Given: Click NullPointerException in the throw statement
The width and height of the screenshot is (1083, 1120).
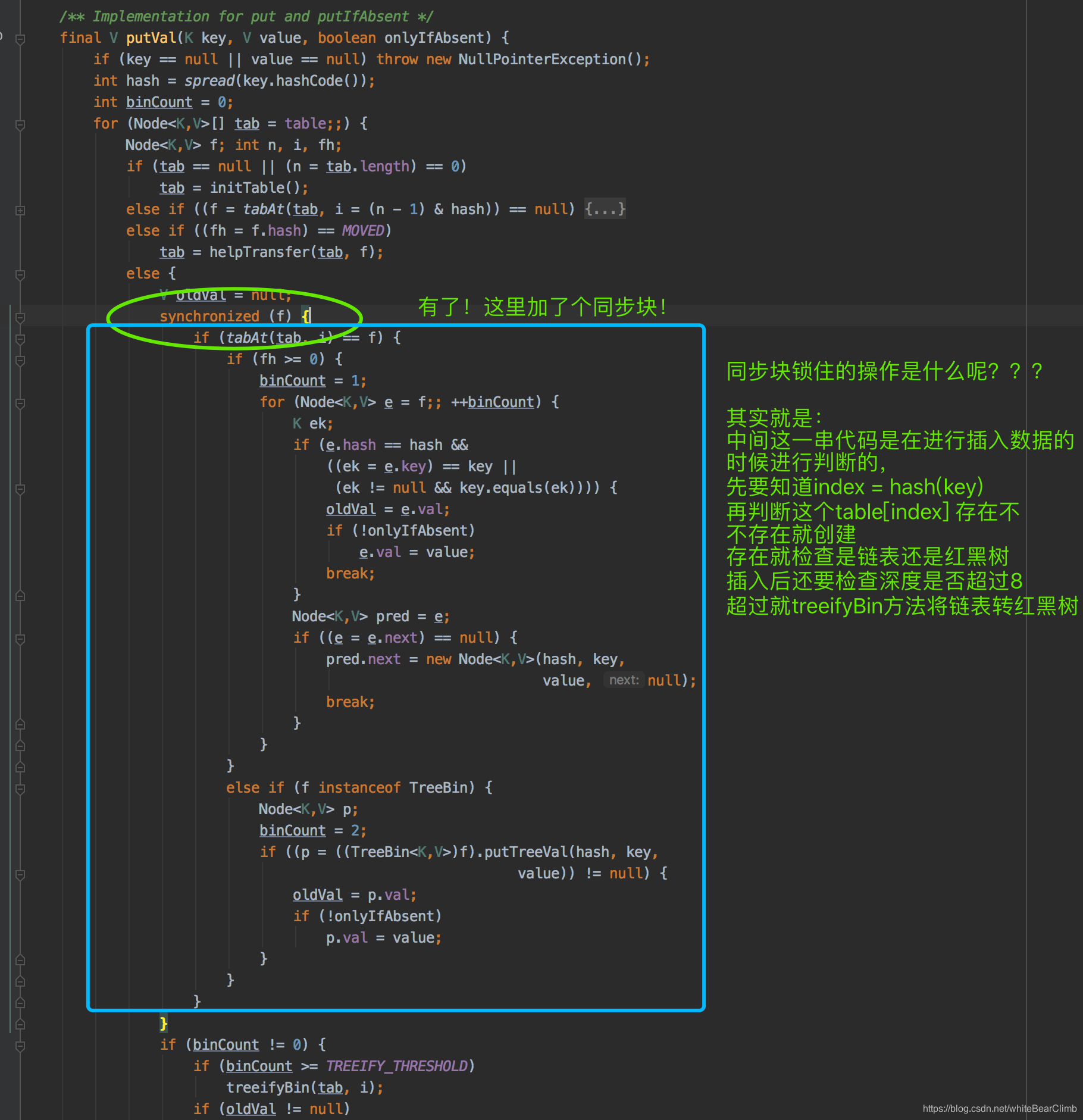Looking at the screenshot, I should click(x=542, y=60).
